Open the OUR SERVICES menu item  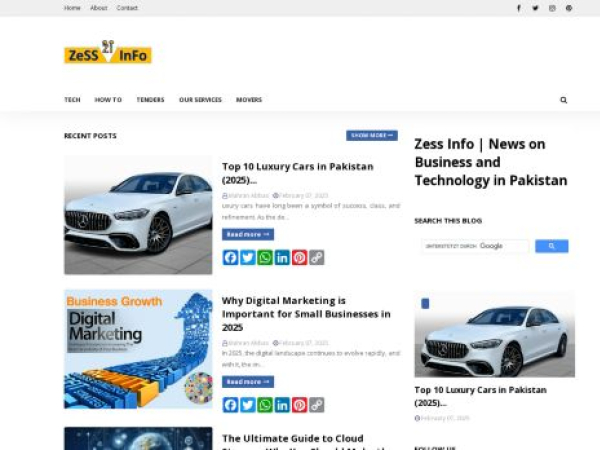201,99
